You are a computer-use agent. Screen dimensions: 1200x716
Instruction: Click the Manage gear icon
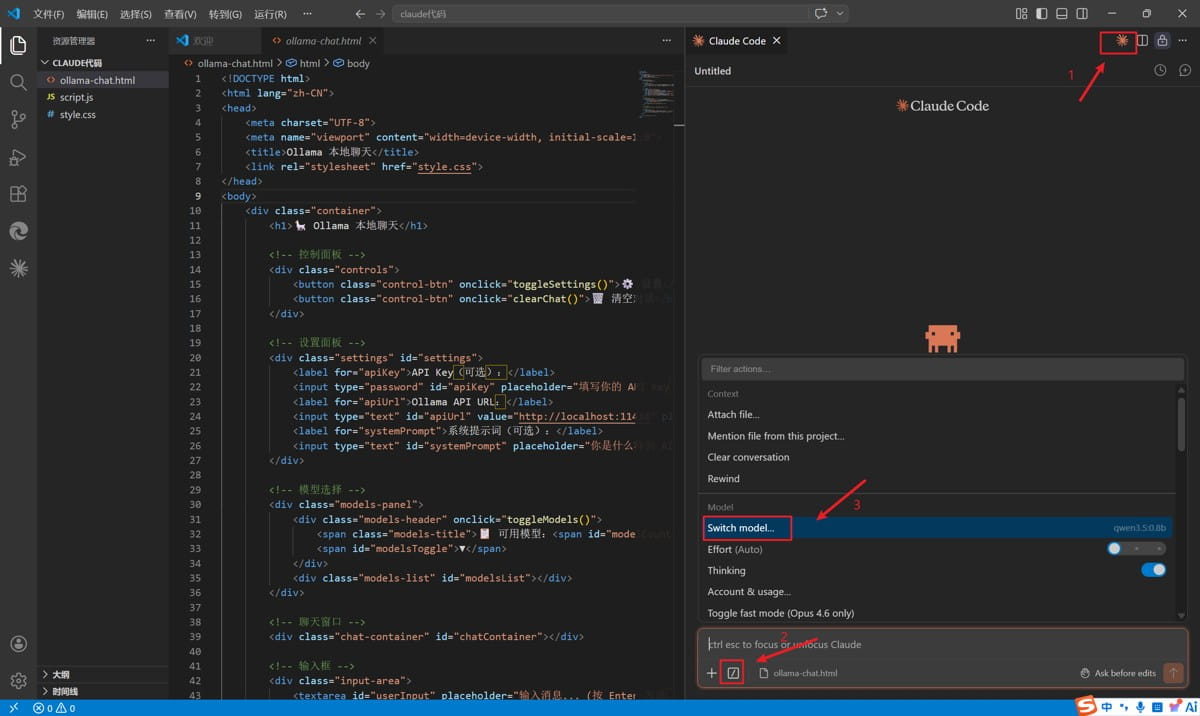tap(18, 681)
